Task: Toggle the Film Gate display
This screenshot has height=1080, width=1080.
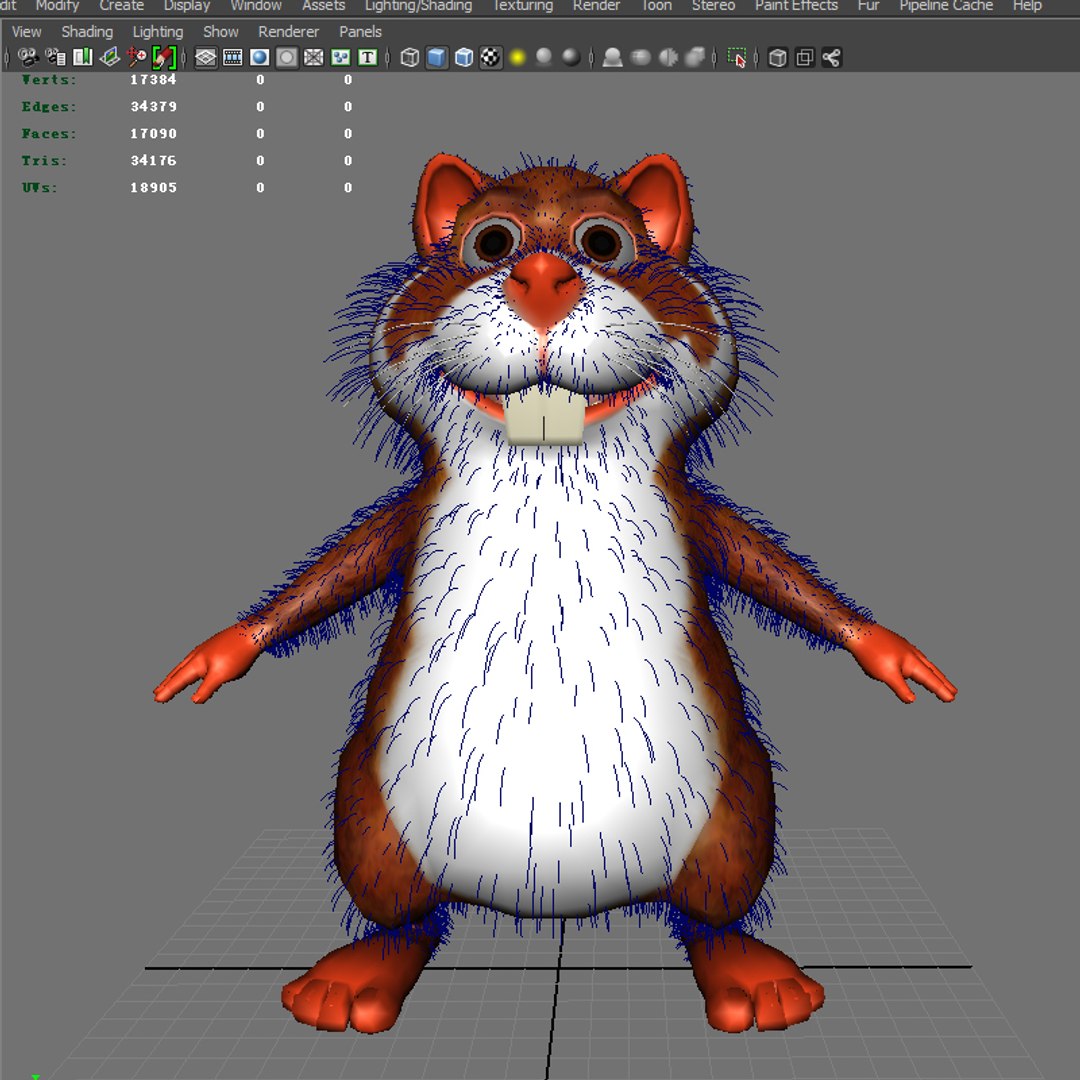Action: [x=233, y=57]
